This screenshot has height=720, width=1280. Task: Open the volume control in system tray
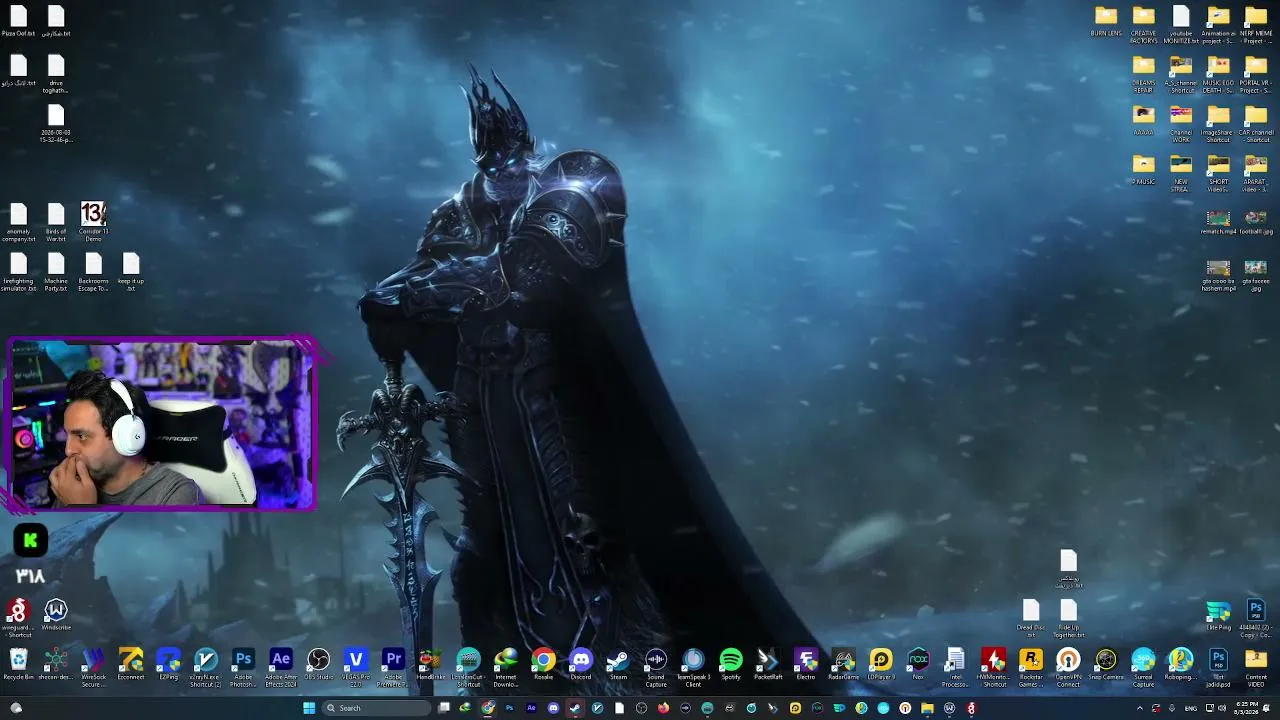[x=1220, y=708]
